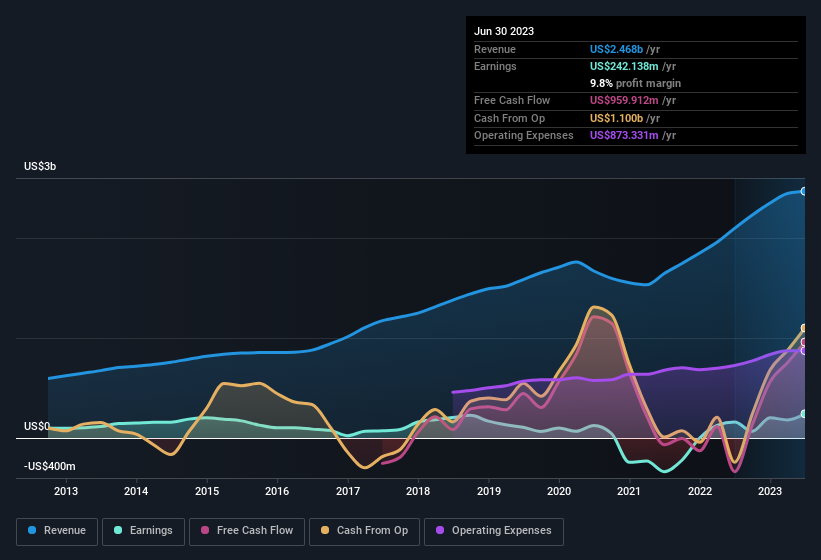Viewport: 821px width, 560px height.
Task: Click the 2013 x-axis label
Action: tap(66, 491)
